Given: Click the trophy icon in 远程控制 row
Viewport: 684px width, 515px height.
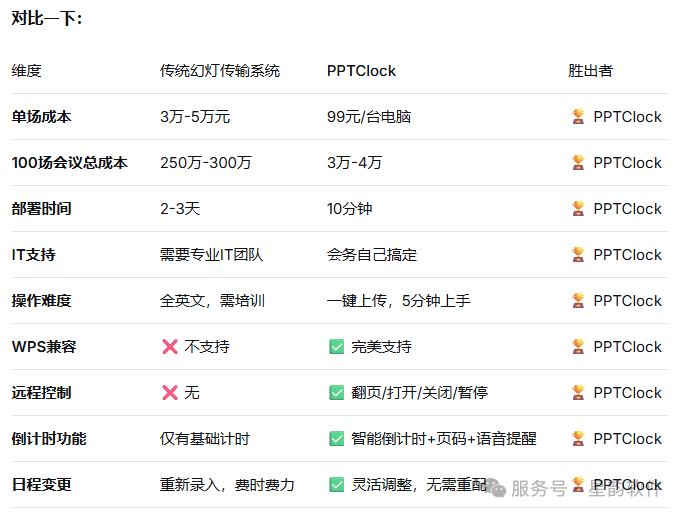Looking at the screenshot, I should [578, 392].
